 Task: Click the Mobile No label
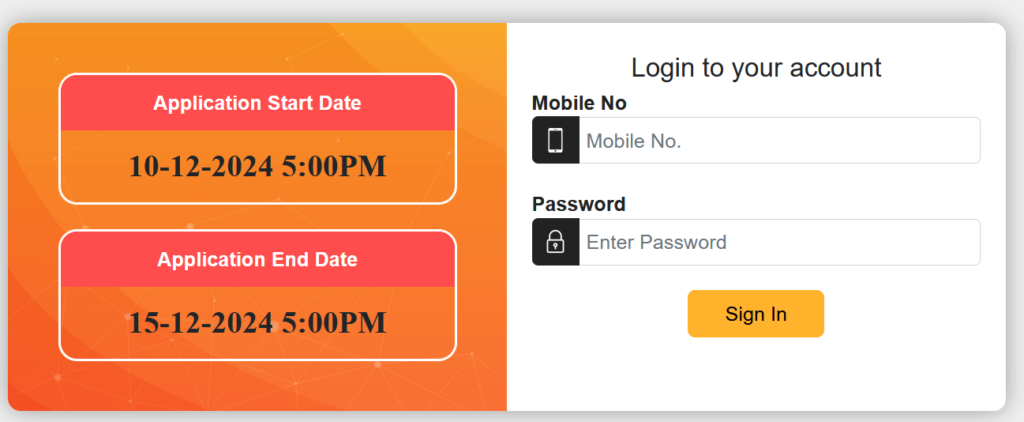click(579, 103)
